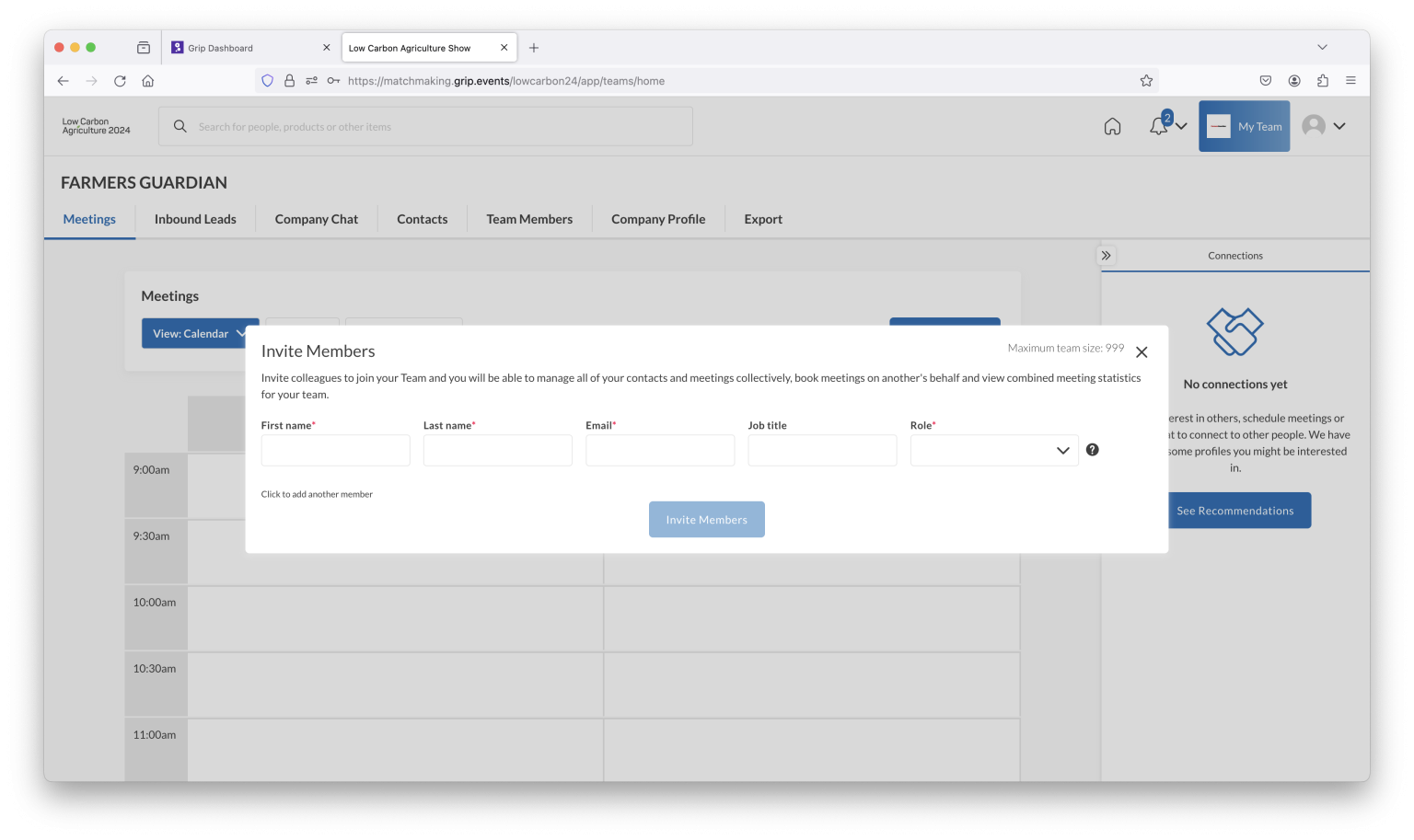
Task: Click inside the Email input field
Action: tap(659, 450)
